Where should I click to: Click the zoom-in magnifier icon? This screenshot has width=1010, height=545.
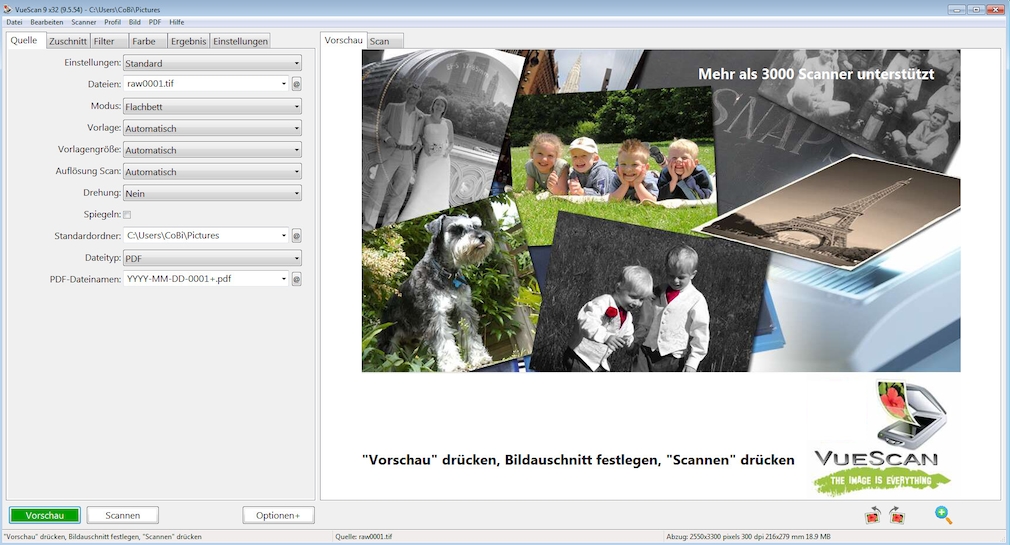pyautogui.click(x=943, y=515)
